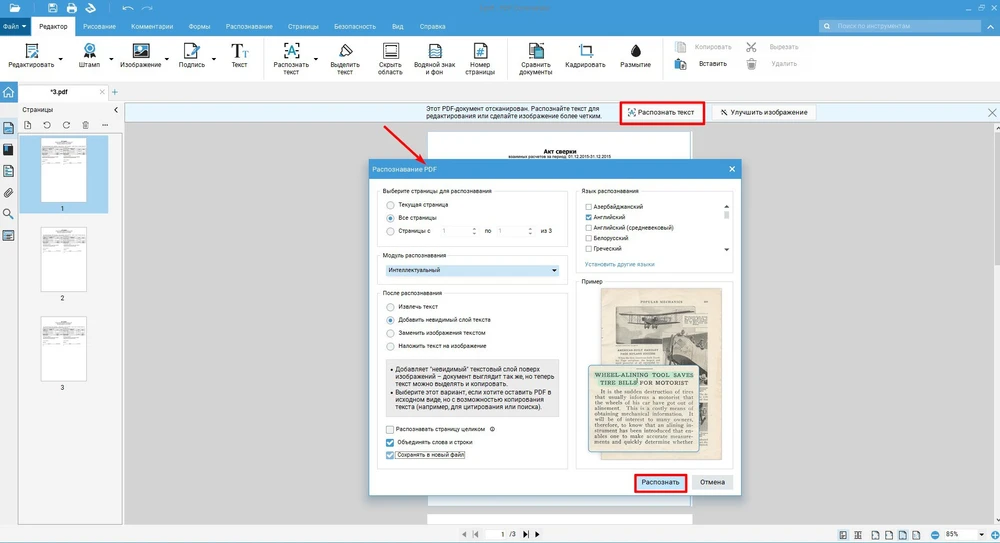Click the Штамп stamp tool icon
This screenshot has width=1000, height=543.
click(90, 51)
